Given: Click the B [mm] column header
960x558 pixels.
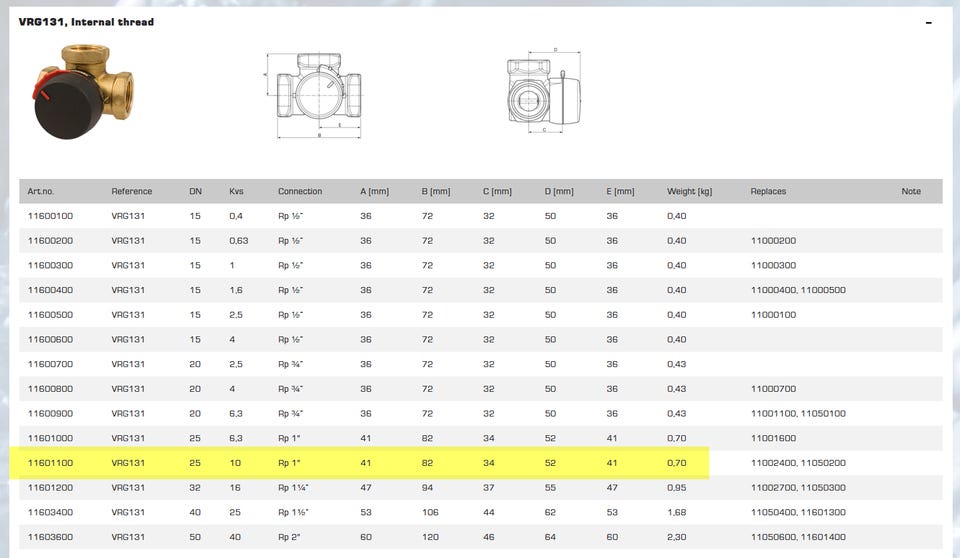Looking at the screenshot, I should click(436, 191).
